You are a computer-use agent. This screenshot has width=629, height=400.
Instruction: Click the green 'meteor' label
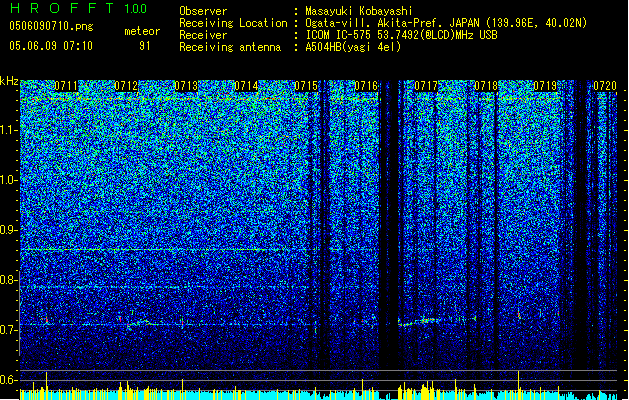tap(142, 31)
